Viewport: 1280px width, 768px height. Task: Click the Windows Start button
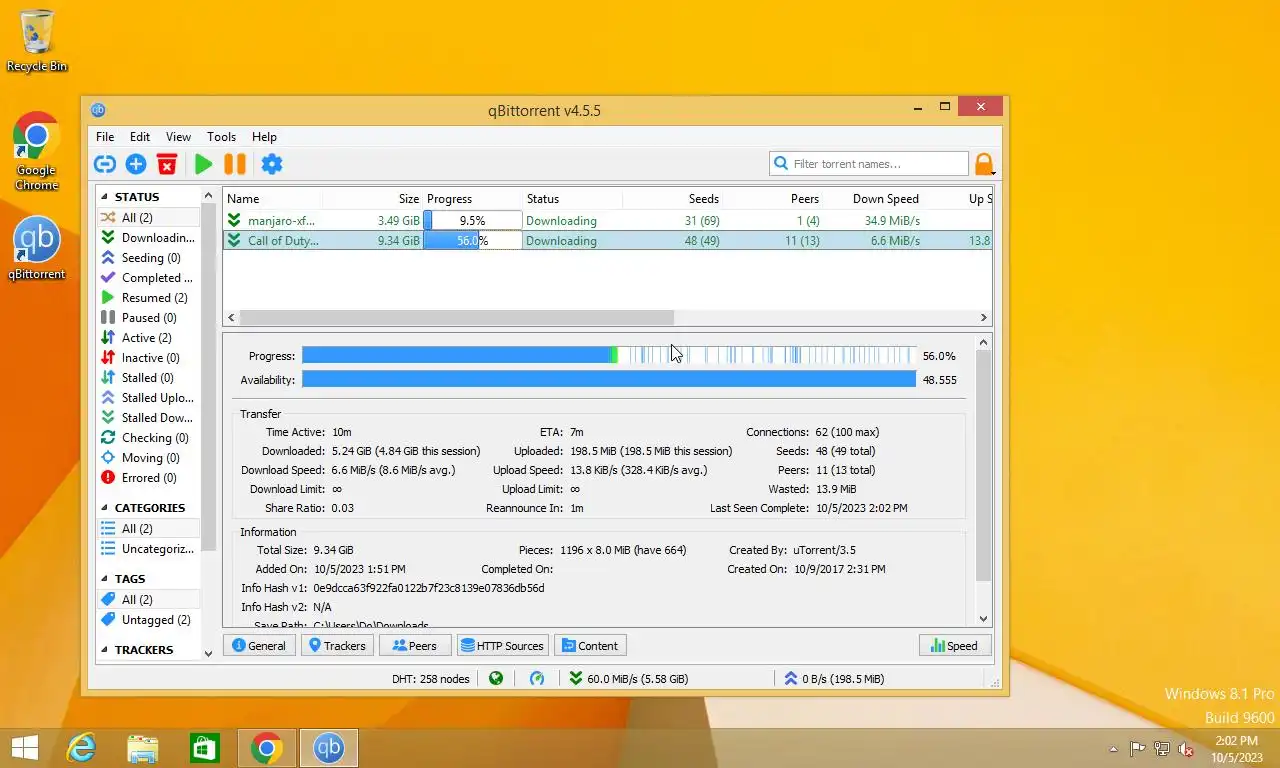[24, 748]
